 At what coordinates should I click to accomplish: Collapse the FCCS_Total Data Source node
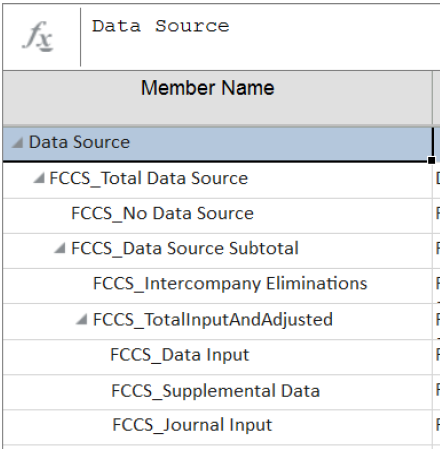click(x=39, y=178)
